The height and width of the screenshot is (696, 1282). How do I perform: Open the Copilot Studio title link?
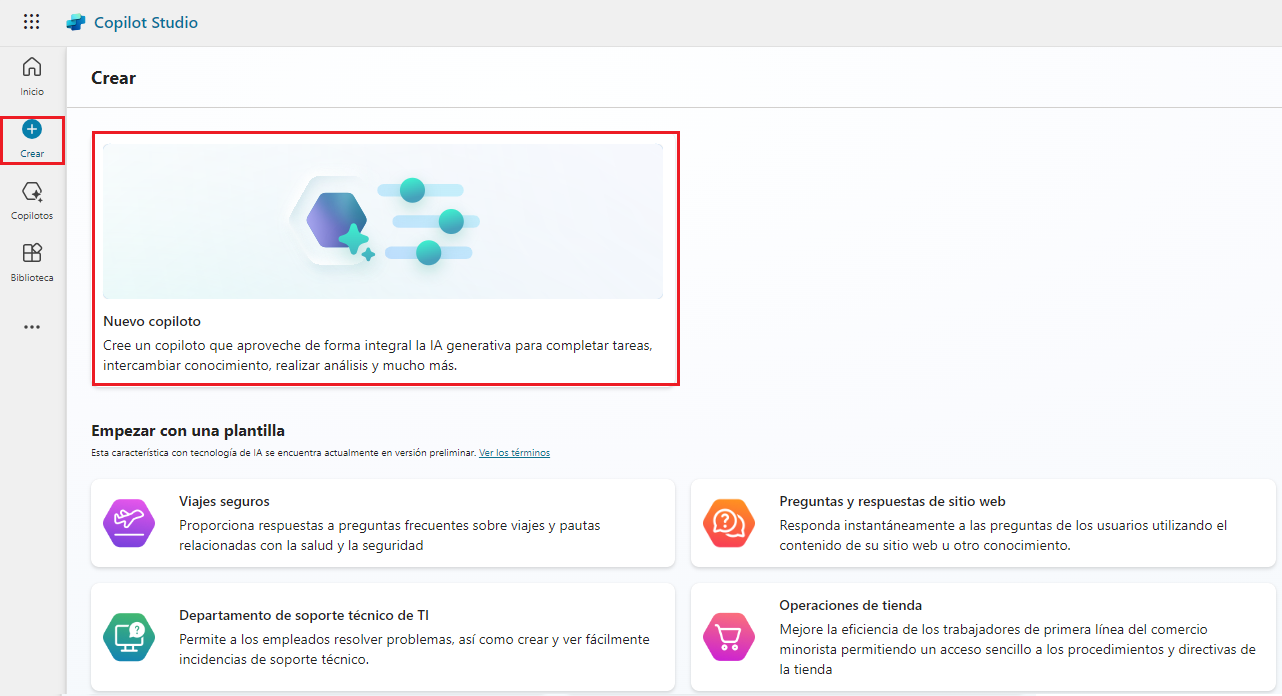point(146,22)
